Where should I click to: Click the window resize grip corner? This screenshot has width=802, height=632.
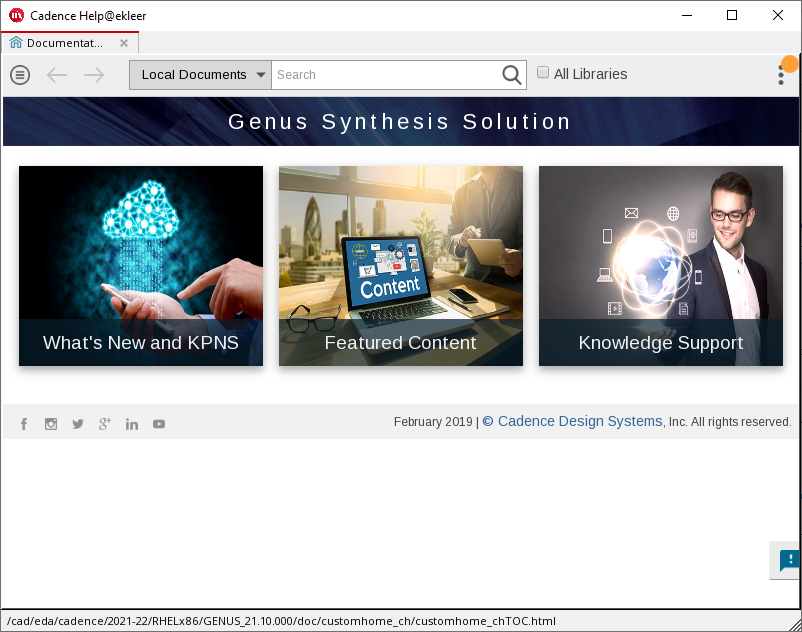[794, 624]
